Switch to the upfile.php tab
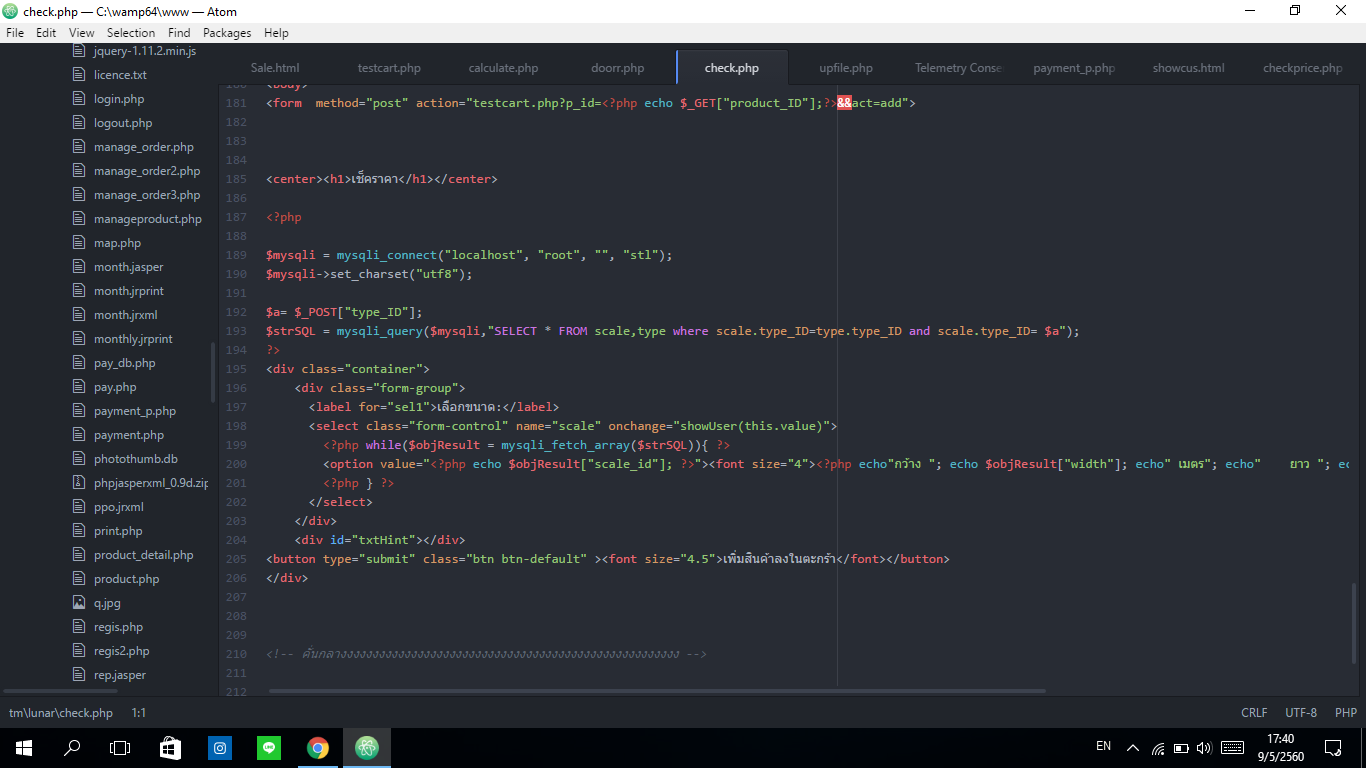 (846, 68)
